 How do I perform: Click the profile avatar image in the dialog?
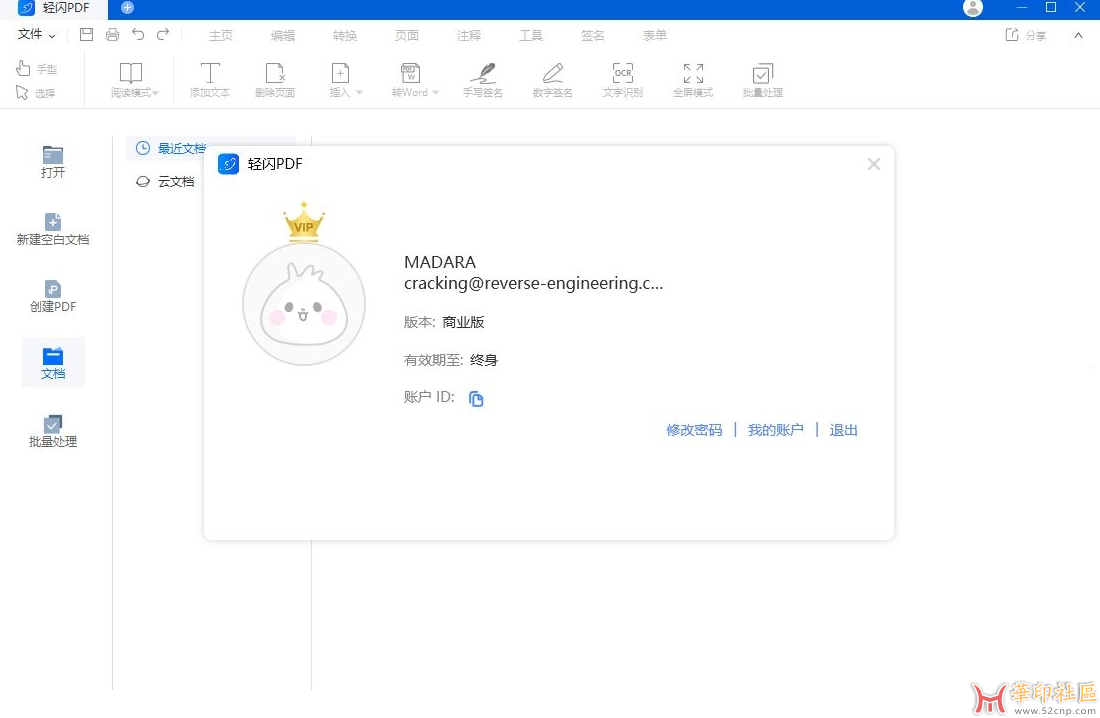304,304
